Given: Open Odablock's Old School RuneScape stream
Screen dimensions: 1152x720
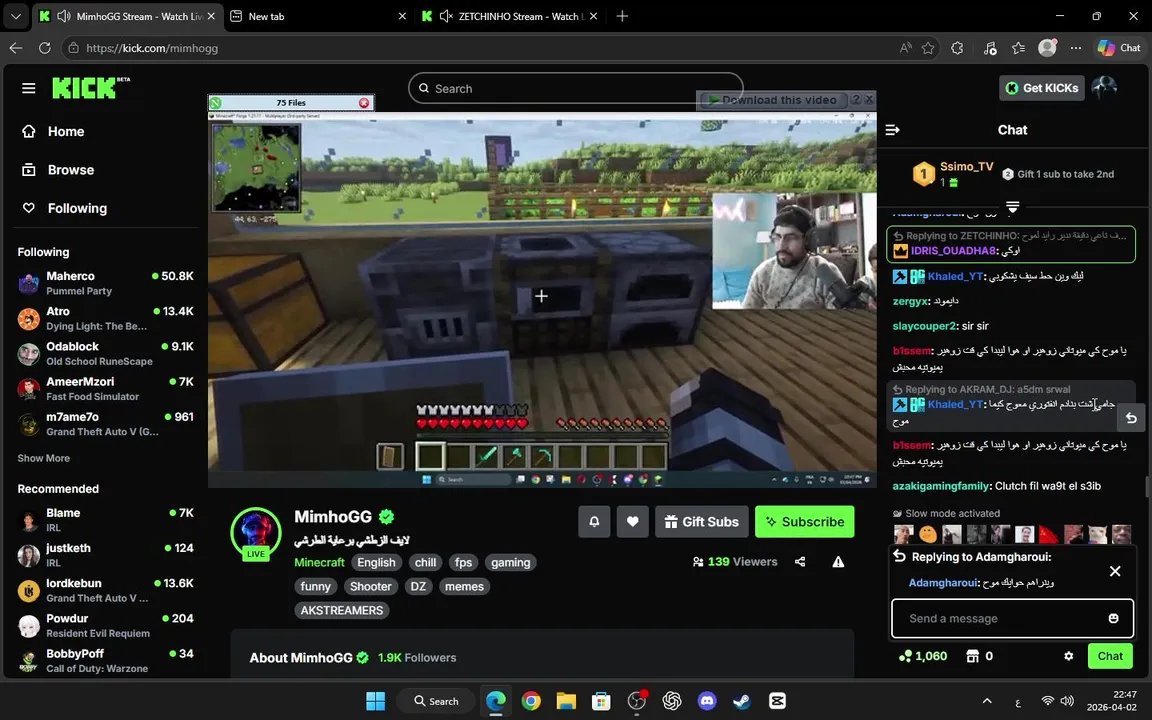Looking at the screenshot, I should (106, 353).
